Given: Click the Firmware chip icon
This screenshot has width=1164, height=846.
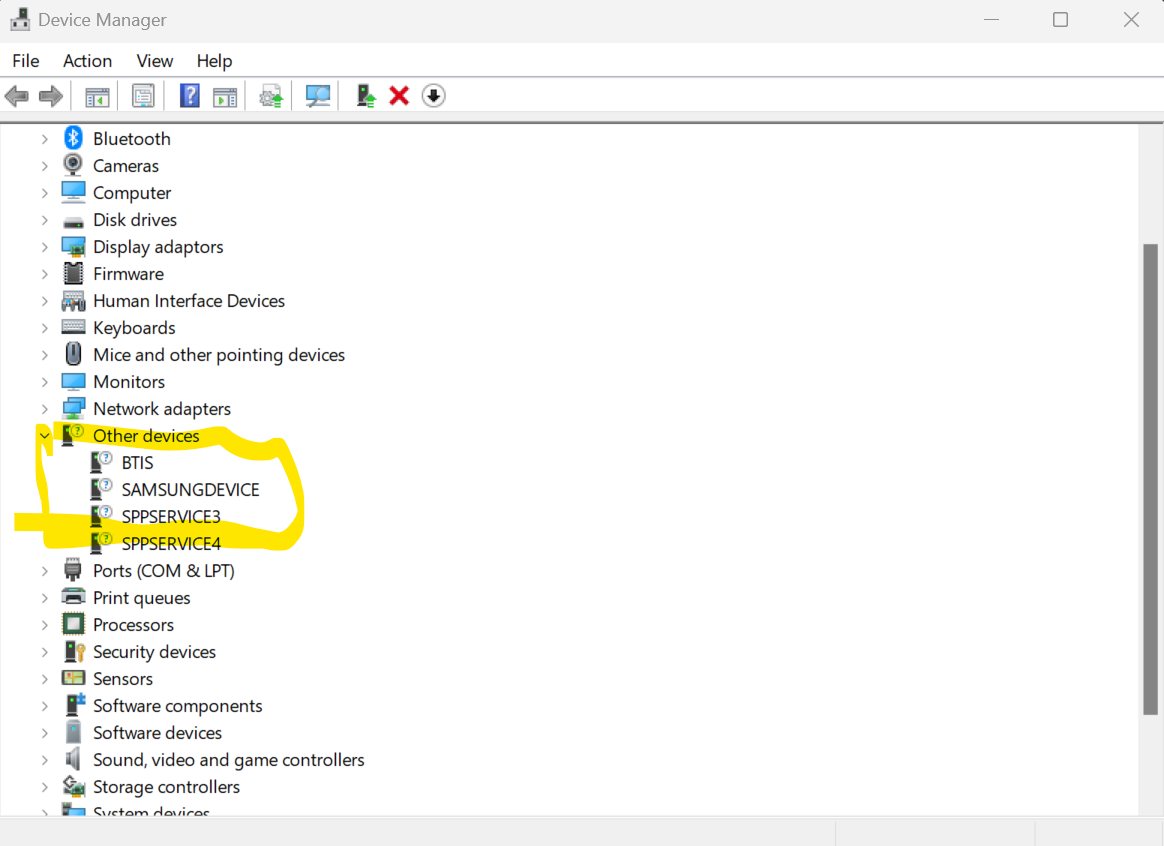Looking at the screenshot, I should pyautogui.click(x=73, y=273).
